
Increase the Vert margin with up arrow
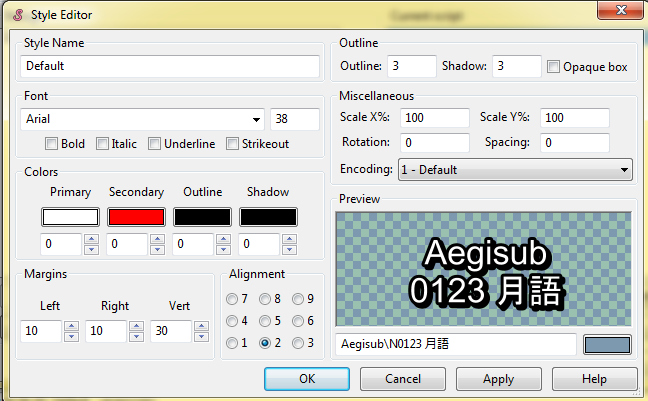click(x=201, y=326)
